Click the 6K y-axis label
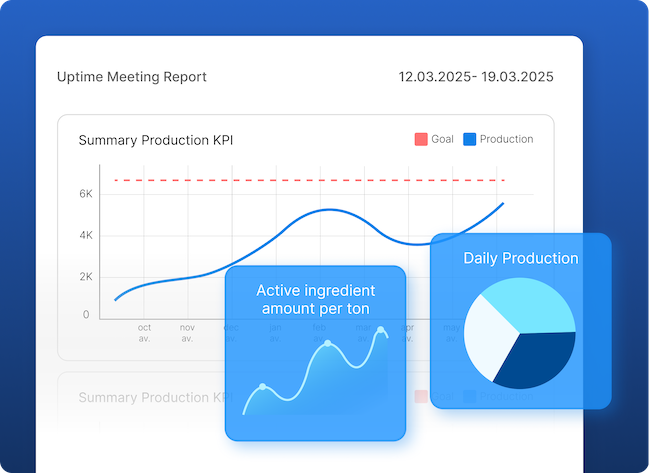649x473 pixels. [86, 194]
